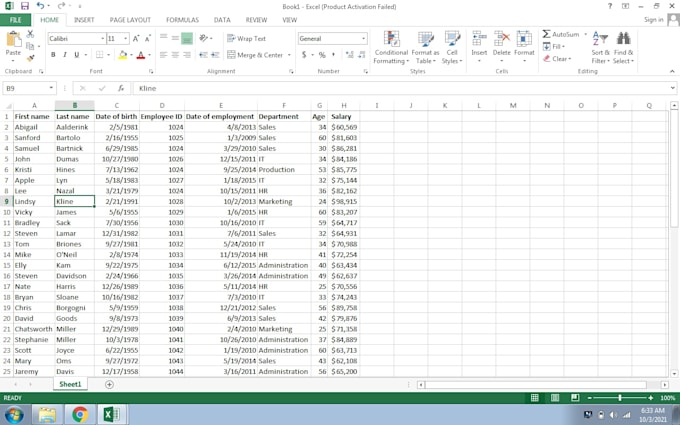Image resolution: width=680 pixels, height=425 pixels.
Task: Open the Format cells menu icon
Action: tap(524, 39)
